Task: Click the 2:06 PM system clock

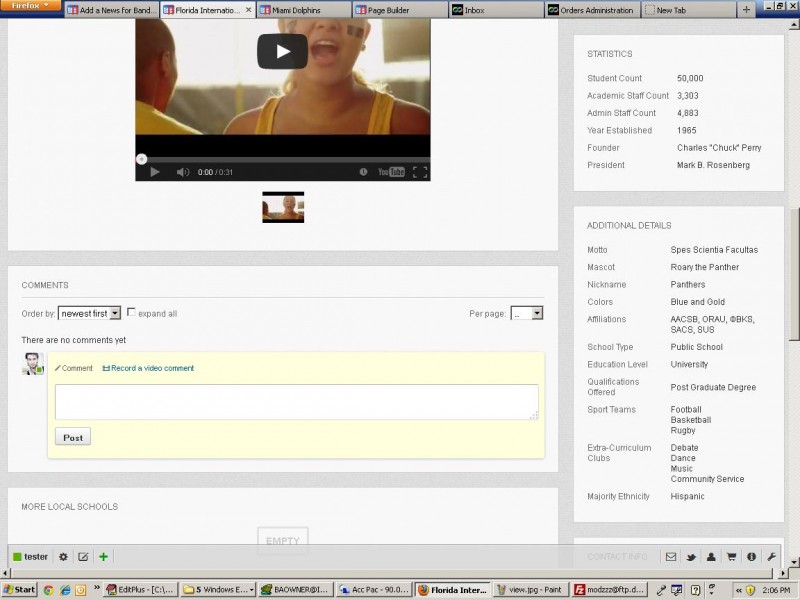Action: (x=776, y=590)
